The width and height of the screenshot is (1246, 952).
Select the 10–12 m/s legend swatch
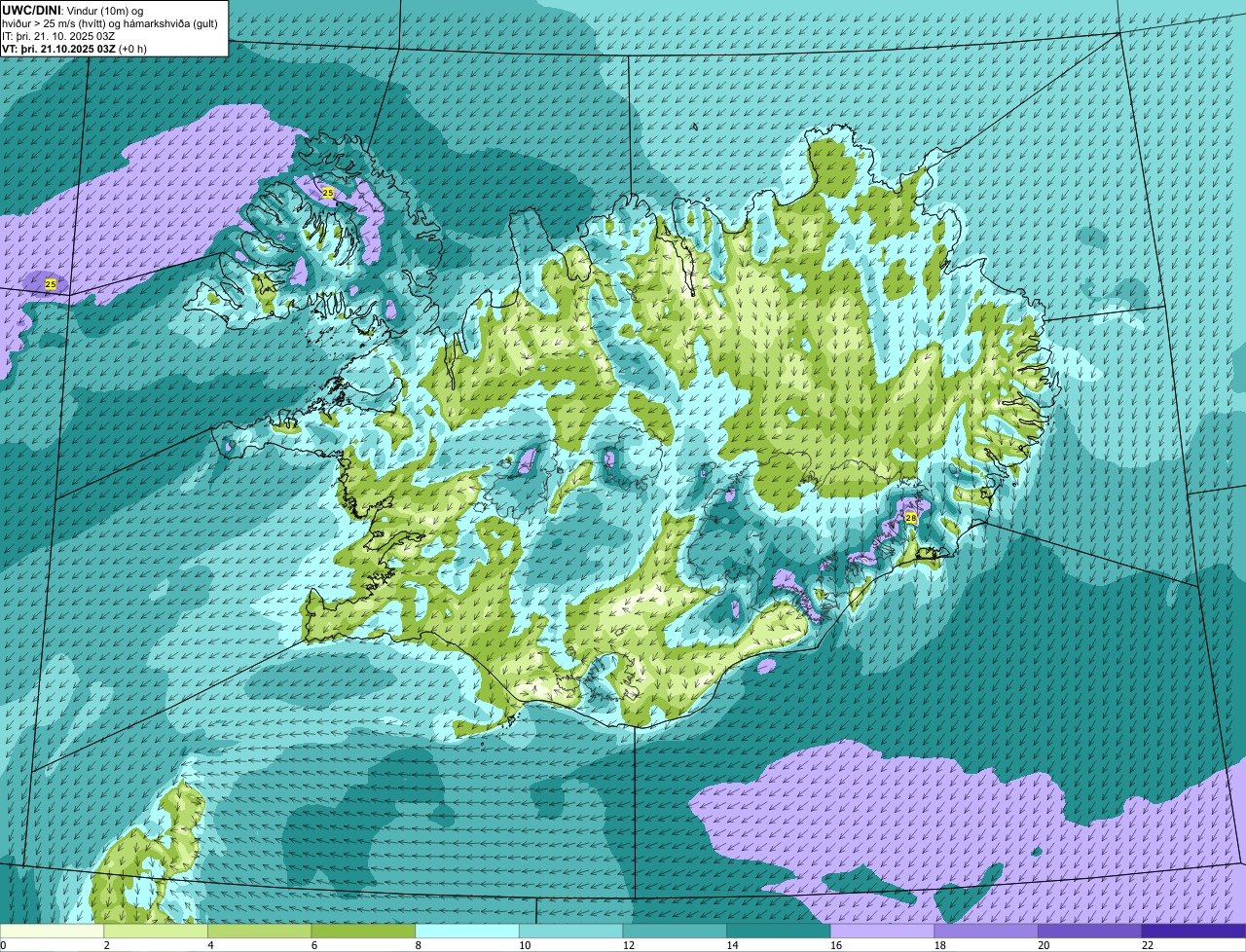click(571, 931)
